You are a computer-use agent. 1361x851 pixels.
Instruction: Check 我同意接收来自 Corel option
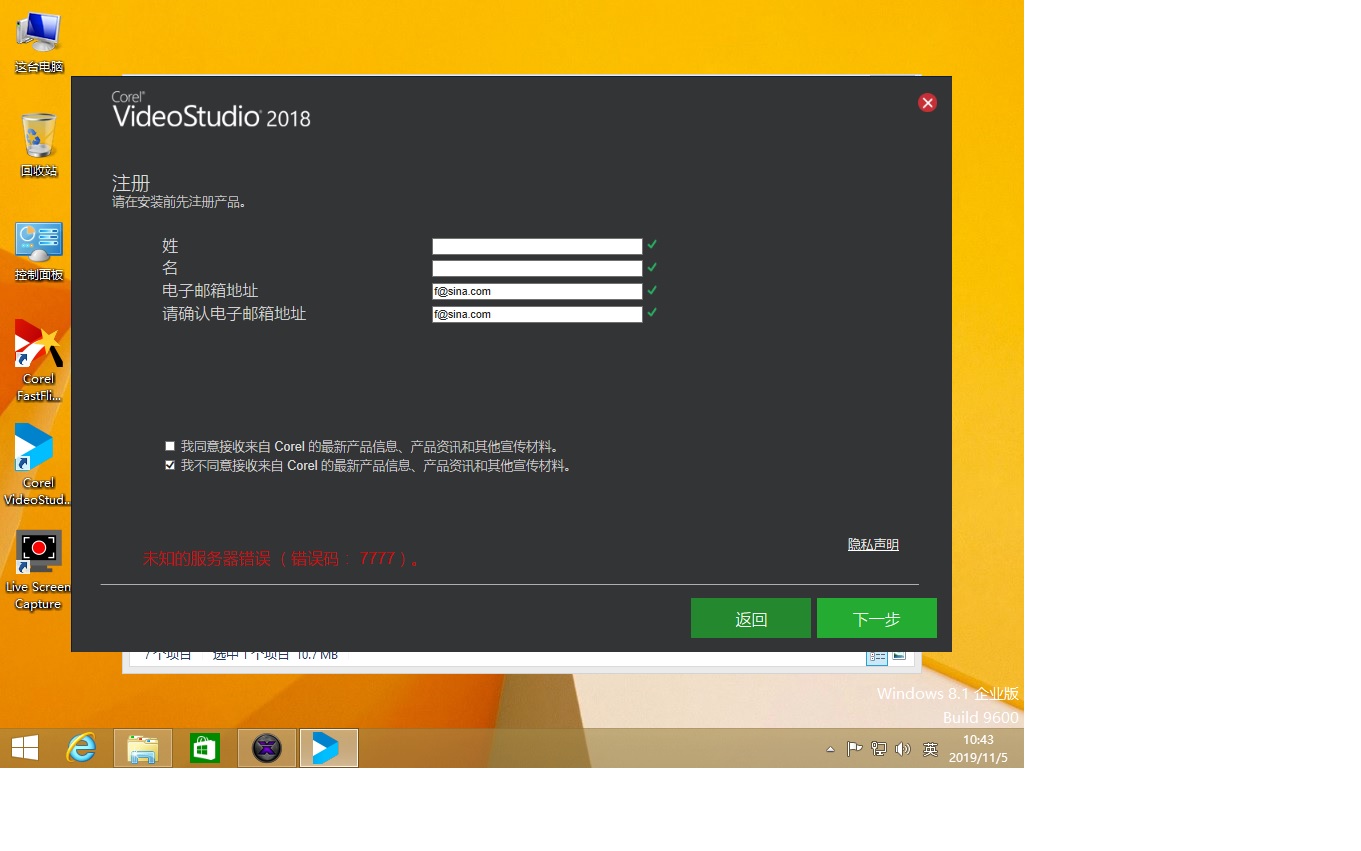pos(170,446)
